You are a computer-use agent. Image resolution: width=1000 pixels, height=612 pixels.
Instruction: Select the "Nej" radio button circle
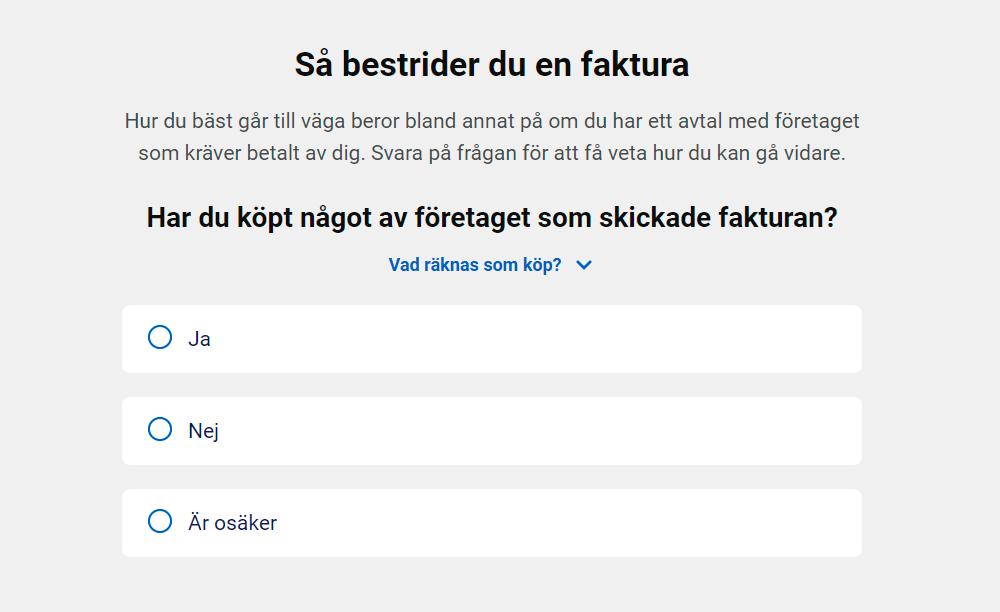coord(160,429)
